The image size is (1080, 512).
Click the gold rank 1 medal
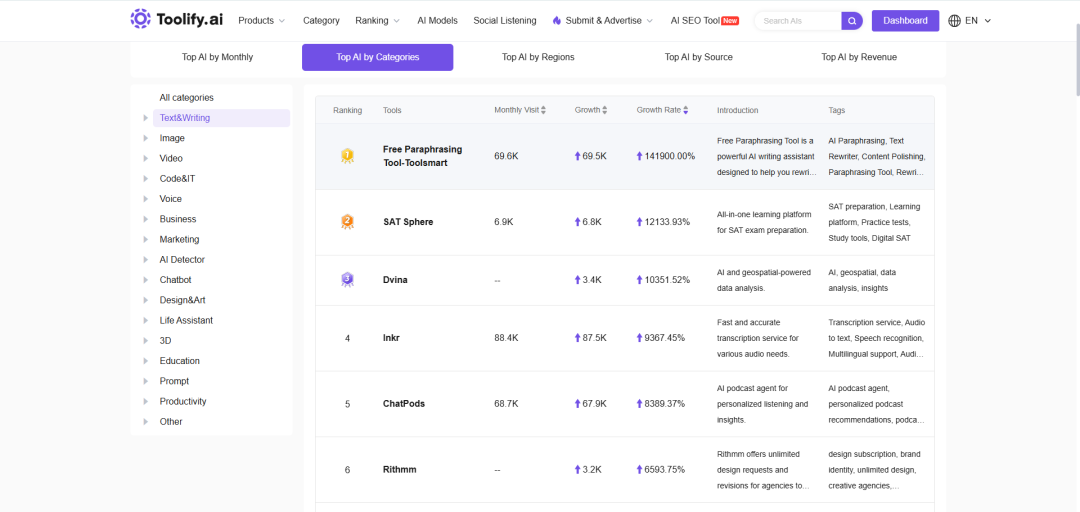click(347, 156)
